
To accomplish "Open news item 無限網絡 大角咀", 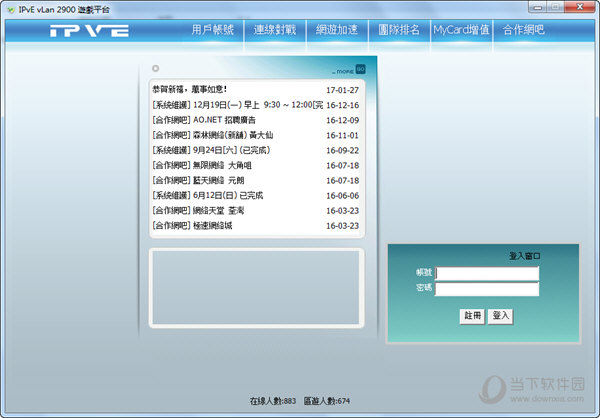I will point(202,165).
